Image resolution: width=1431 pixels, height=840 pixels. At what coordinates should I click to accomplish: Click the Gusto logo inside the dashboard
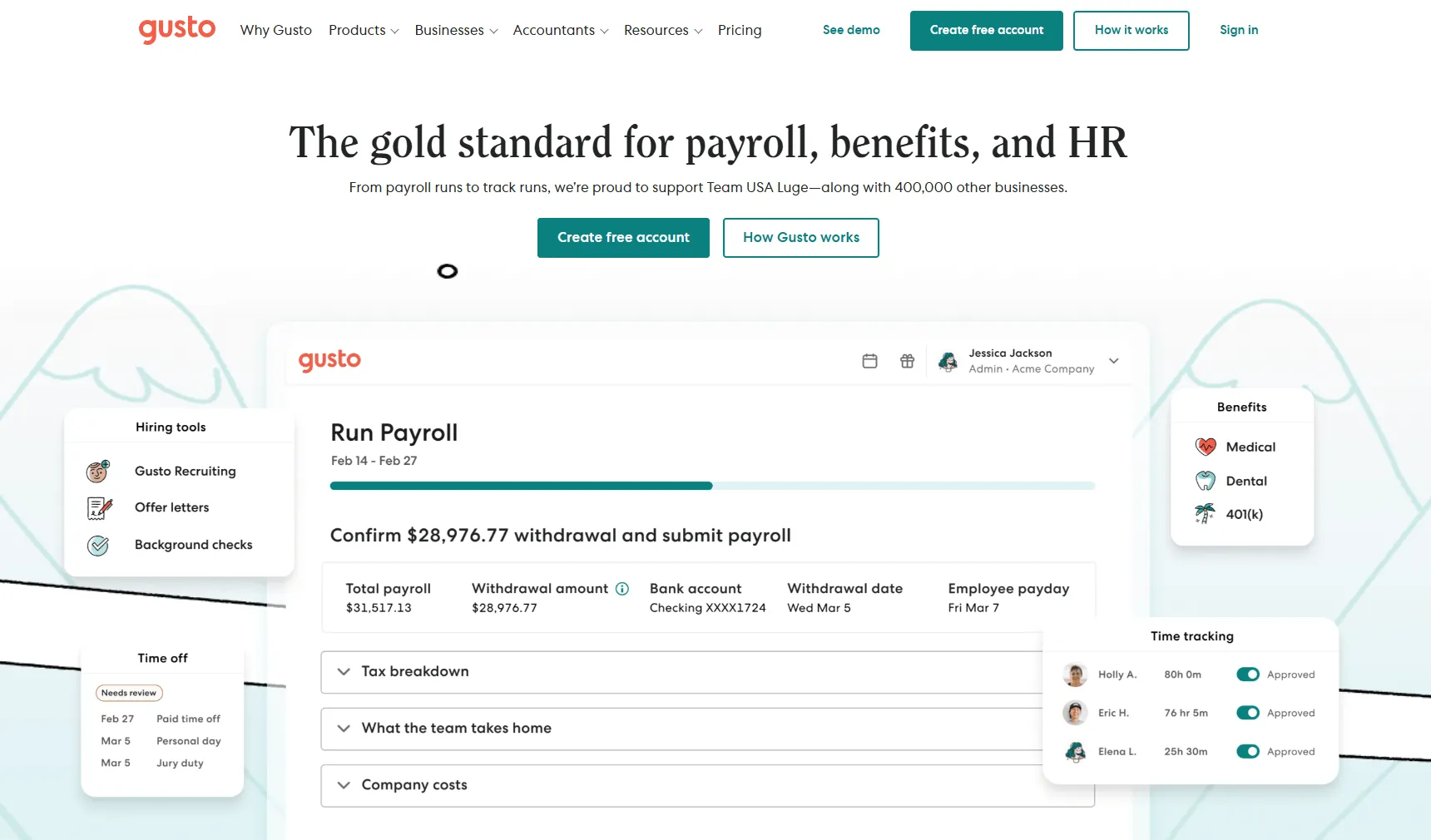pyautogui.click(x=329, y=361)
